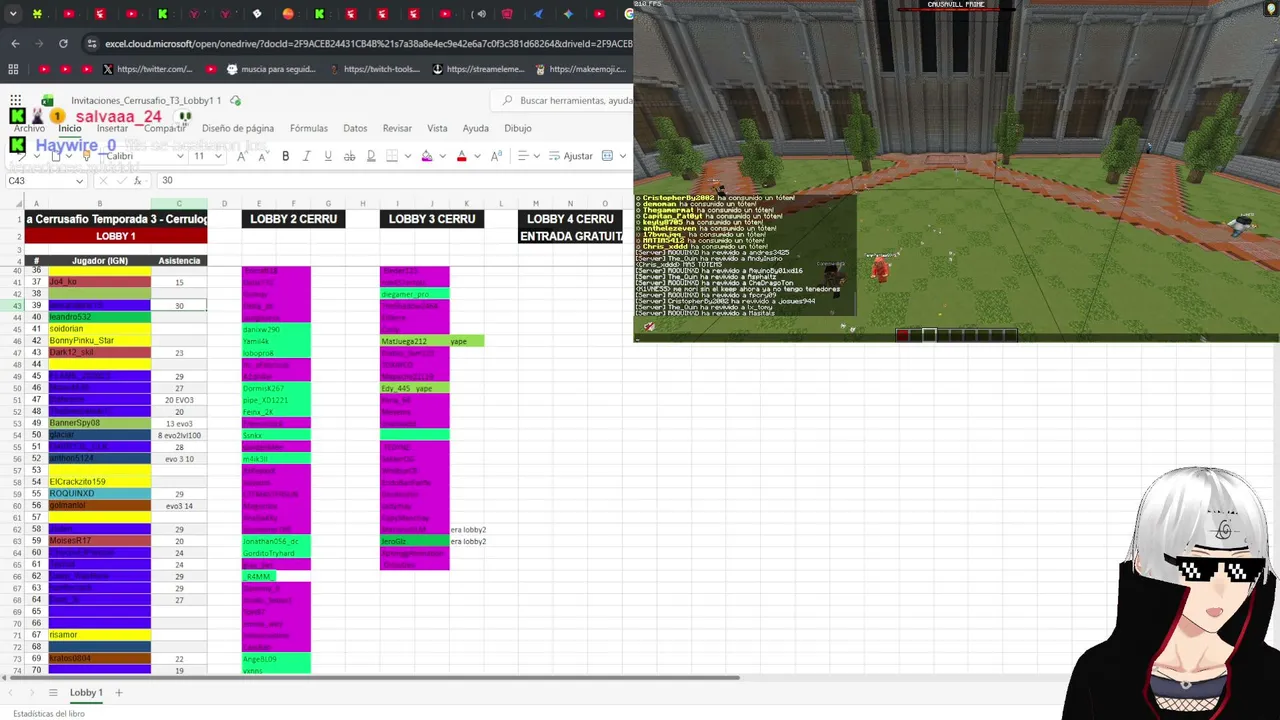Click the Ajustar wrap text button
The image size is (1280, 720).
(x=570, y=156)
